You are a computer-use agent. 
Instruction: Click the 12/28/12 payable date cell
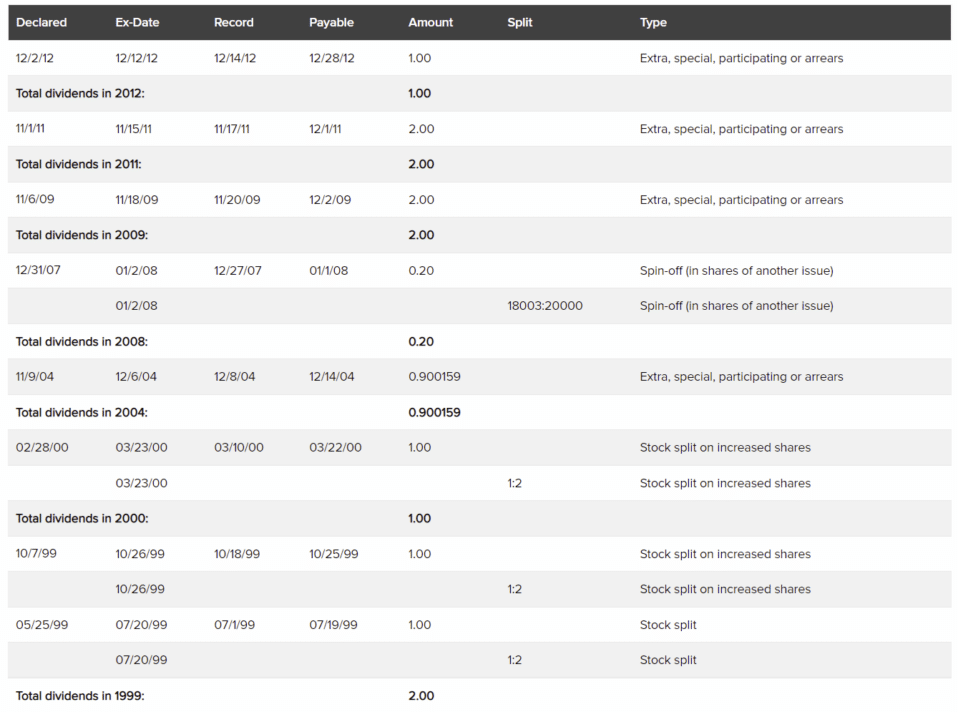pyautogui.click(x=331, y=58)
